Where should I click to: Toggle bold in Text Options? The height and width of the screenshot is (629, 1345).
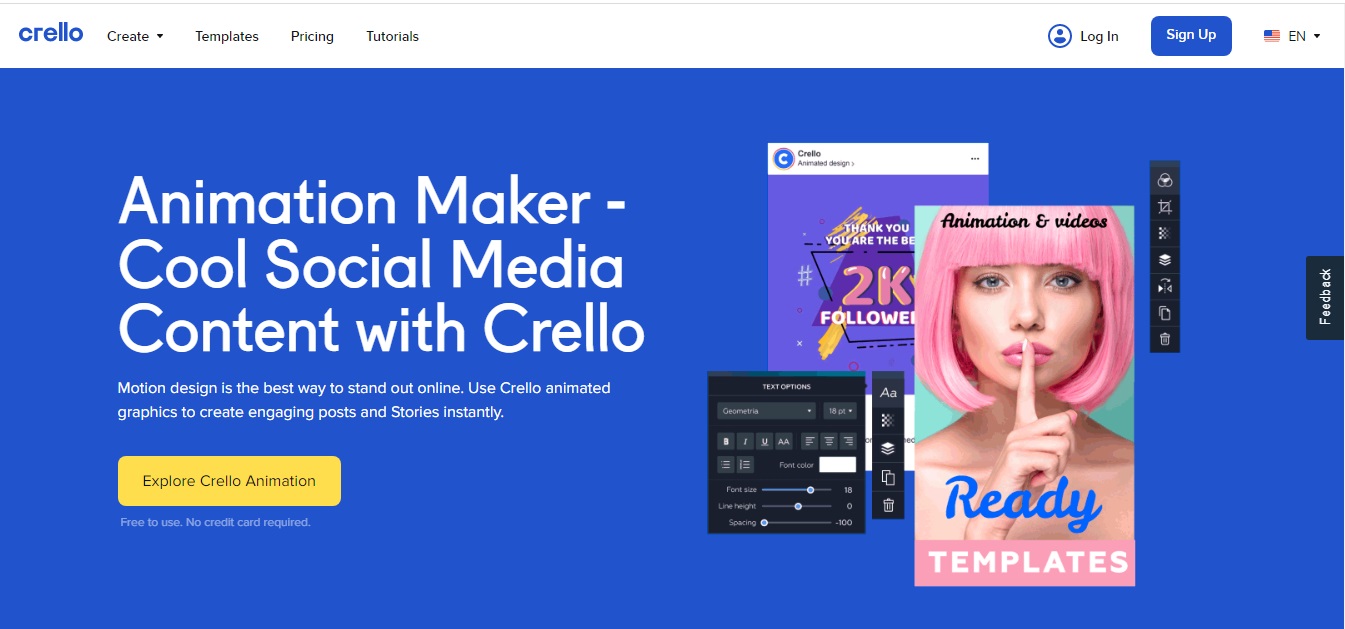click(727, 441)
